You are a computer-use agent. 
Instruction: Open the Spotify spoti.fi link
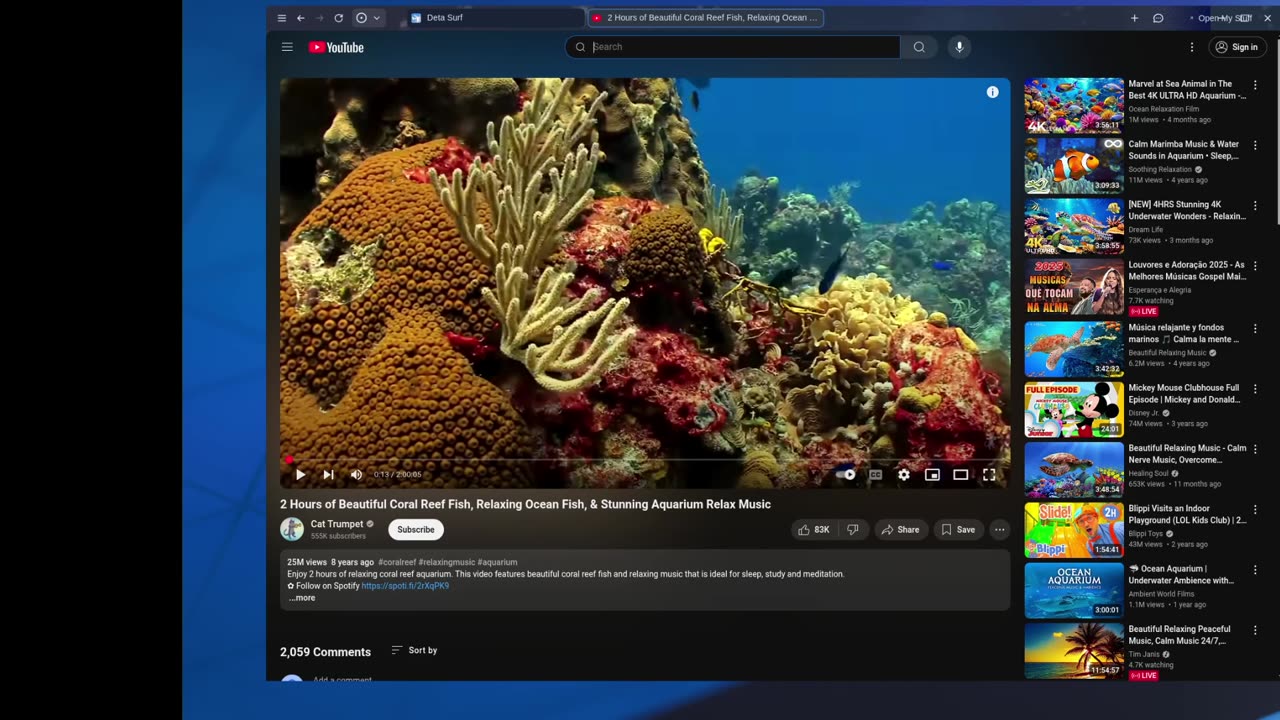coord(405,586)
